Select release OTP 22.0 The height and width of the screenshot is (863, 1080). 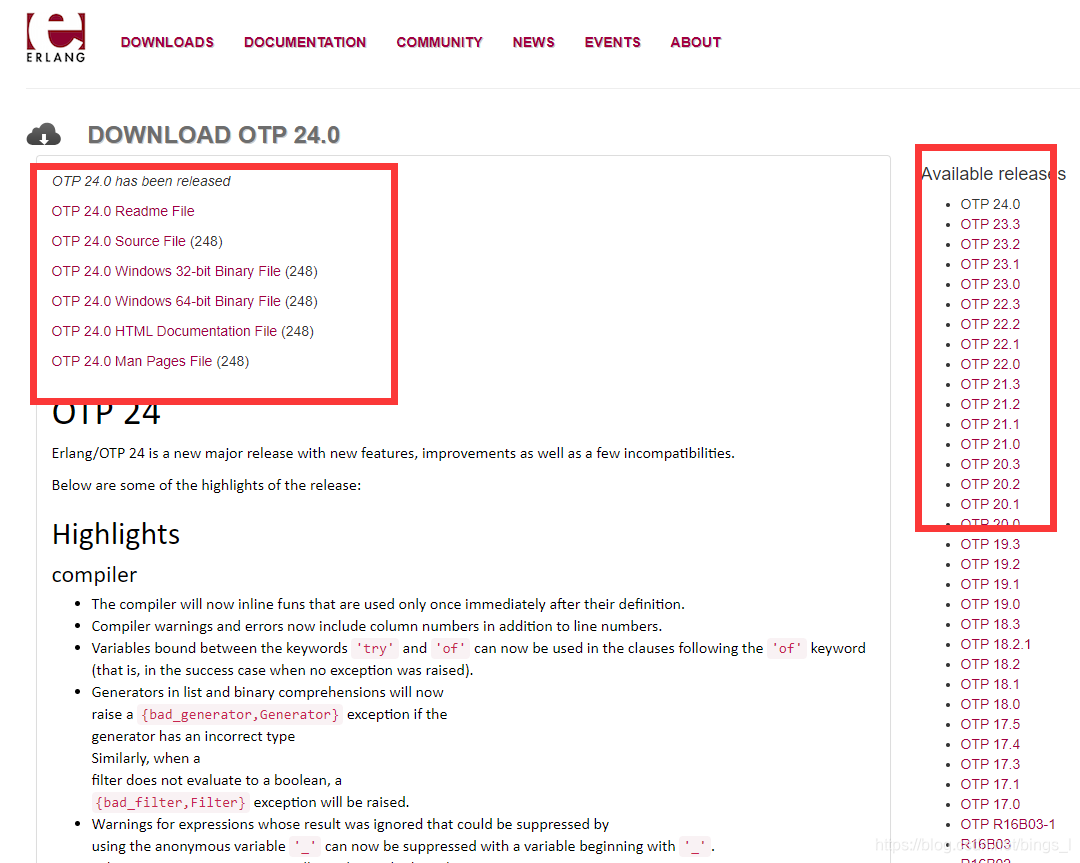tap(990, 364)
